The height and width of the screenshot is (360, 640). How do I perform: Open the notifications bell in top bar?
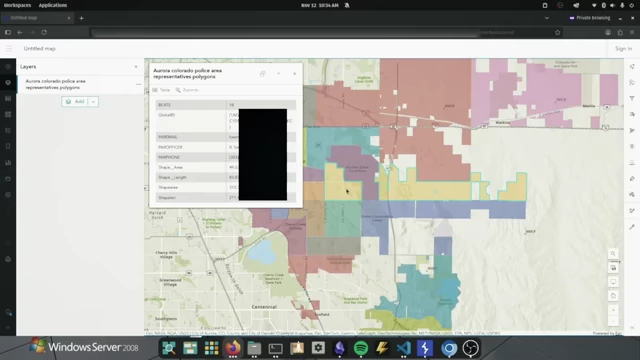pos(347,5)
